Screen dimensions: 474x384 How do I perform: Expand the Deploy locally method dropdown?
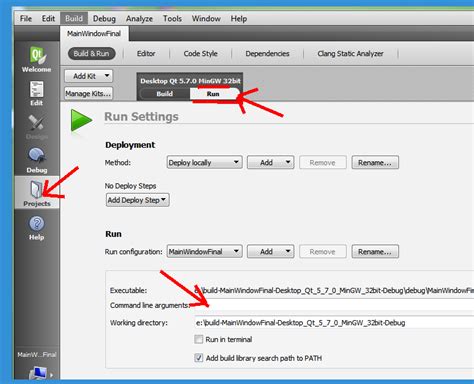pos(204,162)
